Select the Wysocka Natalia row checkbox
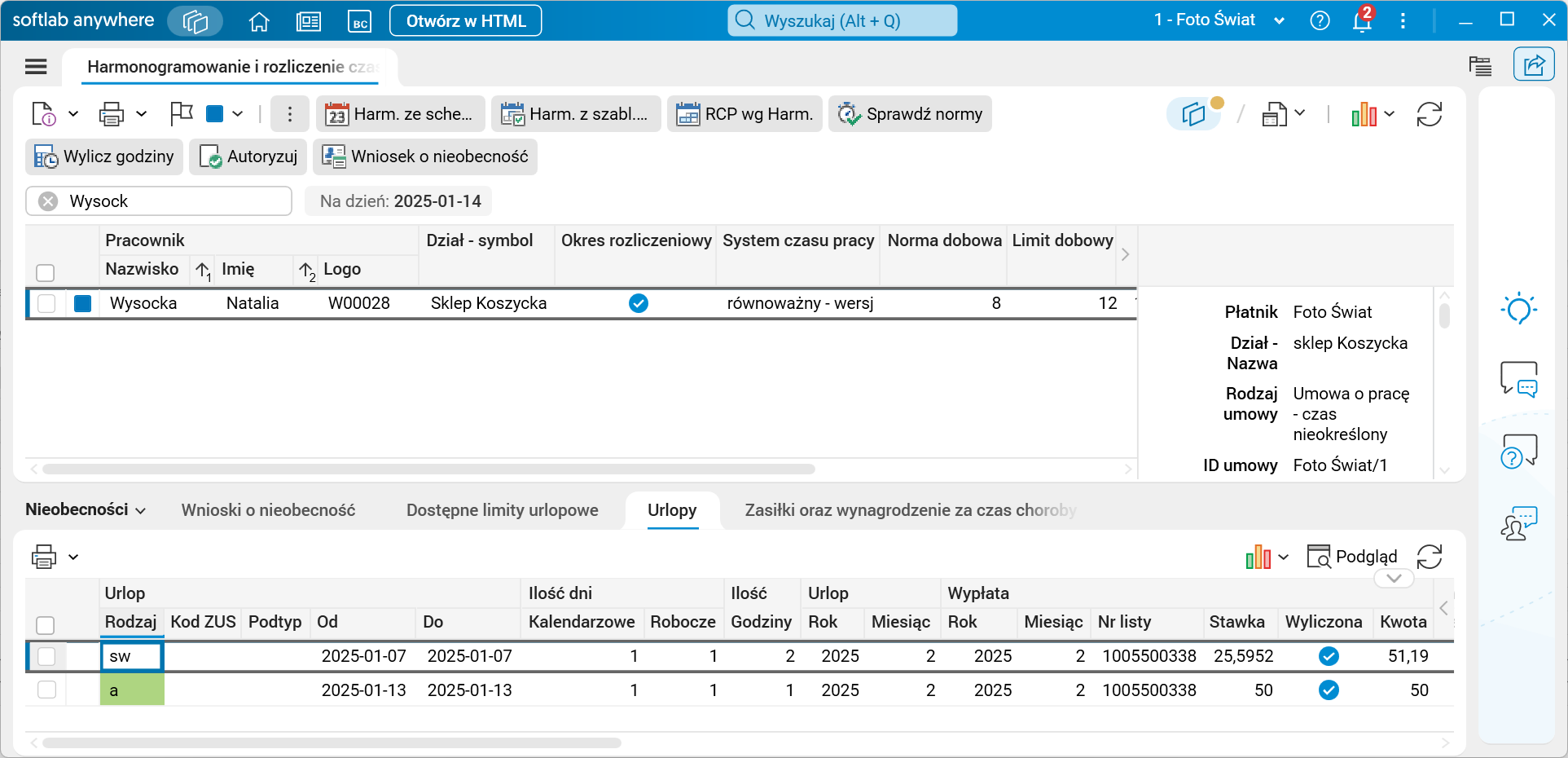This screenshot has height=758, width=1568. [46, 303]
